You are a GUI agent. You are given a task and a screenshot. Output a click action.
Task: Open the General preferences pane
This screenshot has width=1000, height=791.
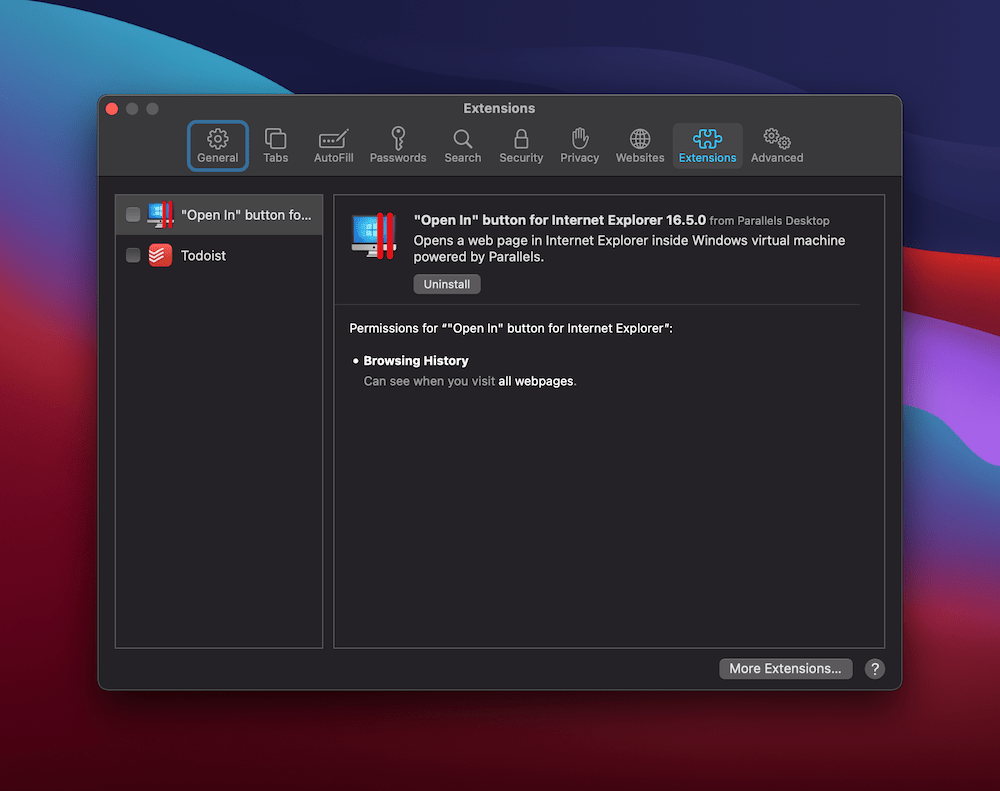point(217,145)
